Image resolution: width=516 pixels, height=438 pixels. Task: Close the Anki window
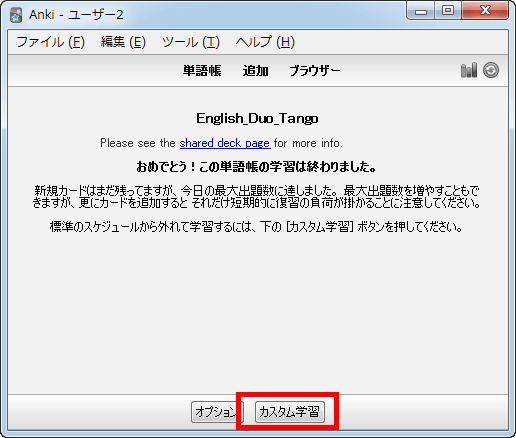[x=485, y=11]
